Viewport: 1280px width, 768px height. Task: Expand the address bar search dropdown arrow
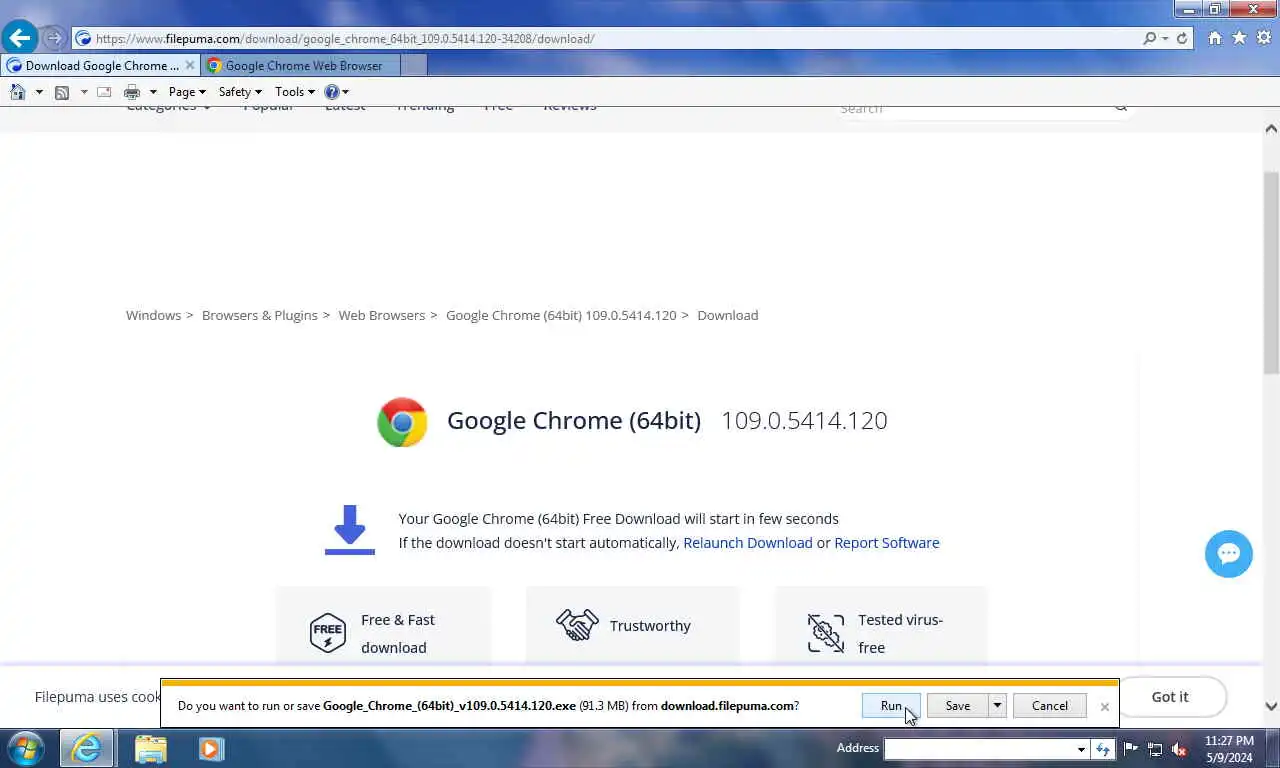pyautogui.click(x=1165, y=38)
